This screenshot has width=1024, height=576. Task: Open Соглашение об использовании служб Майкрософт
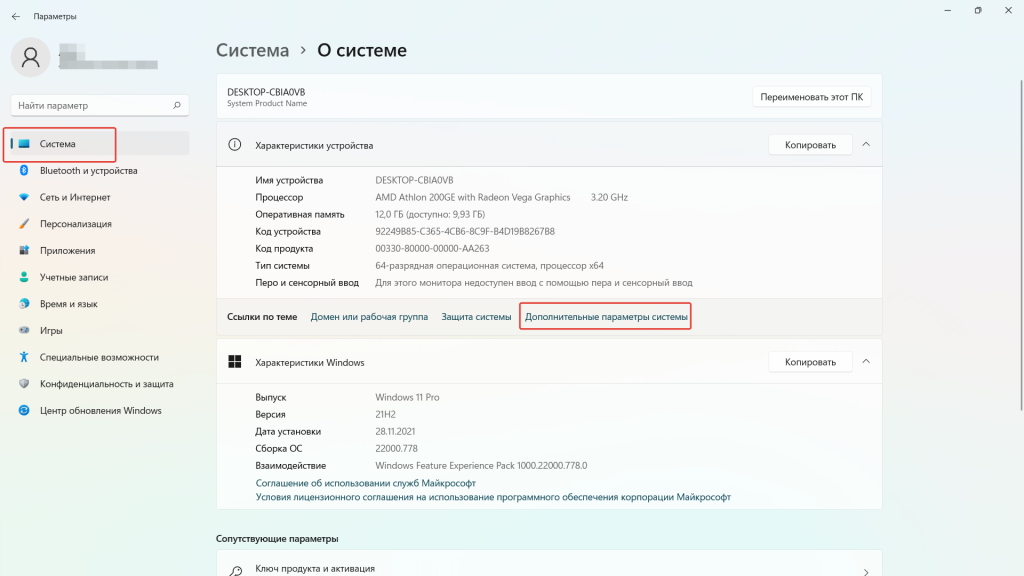coord(366,483)
